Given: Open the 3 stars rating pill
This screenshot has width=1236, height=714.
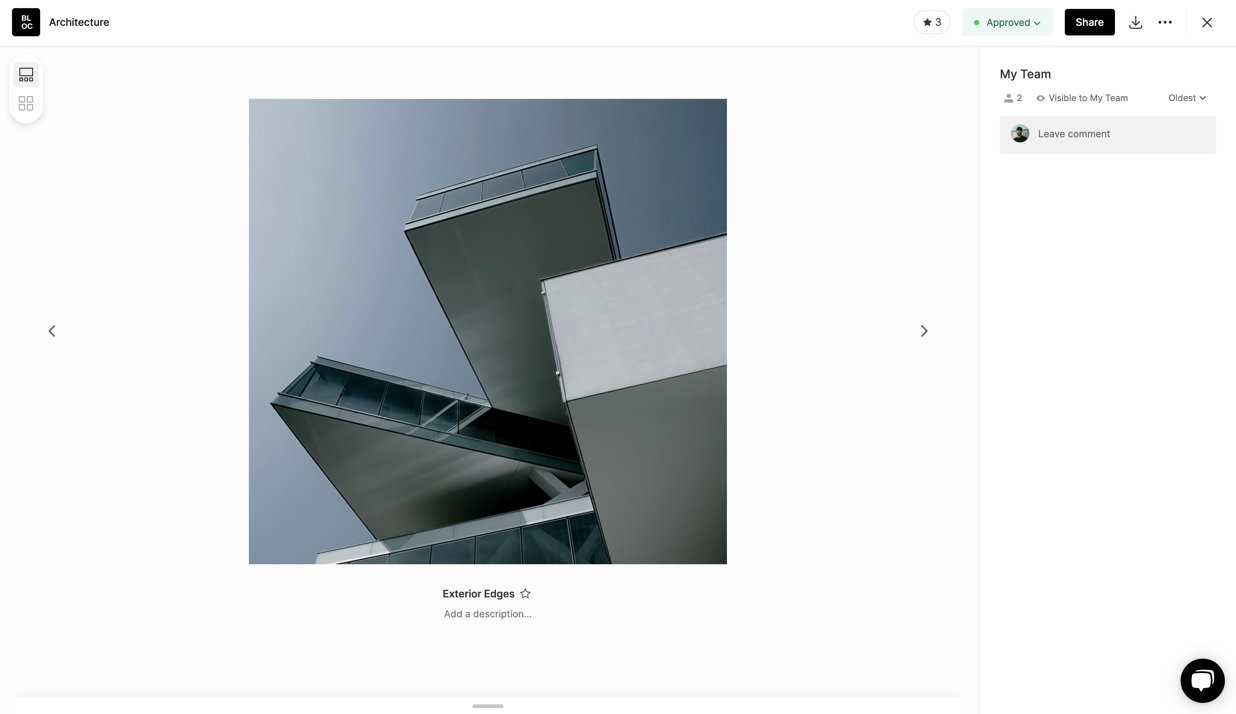Looking at the screenshot, I should tap(931, 22).
